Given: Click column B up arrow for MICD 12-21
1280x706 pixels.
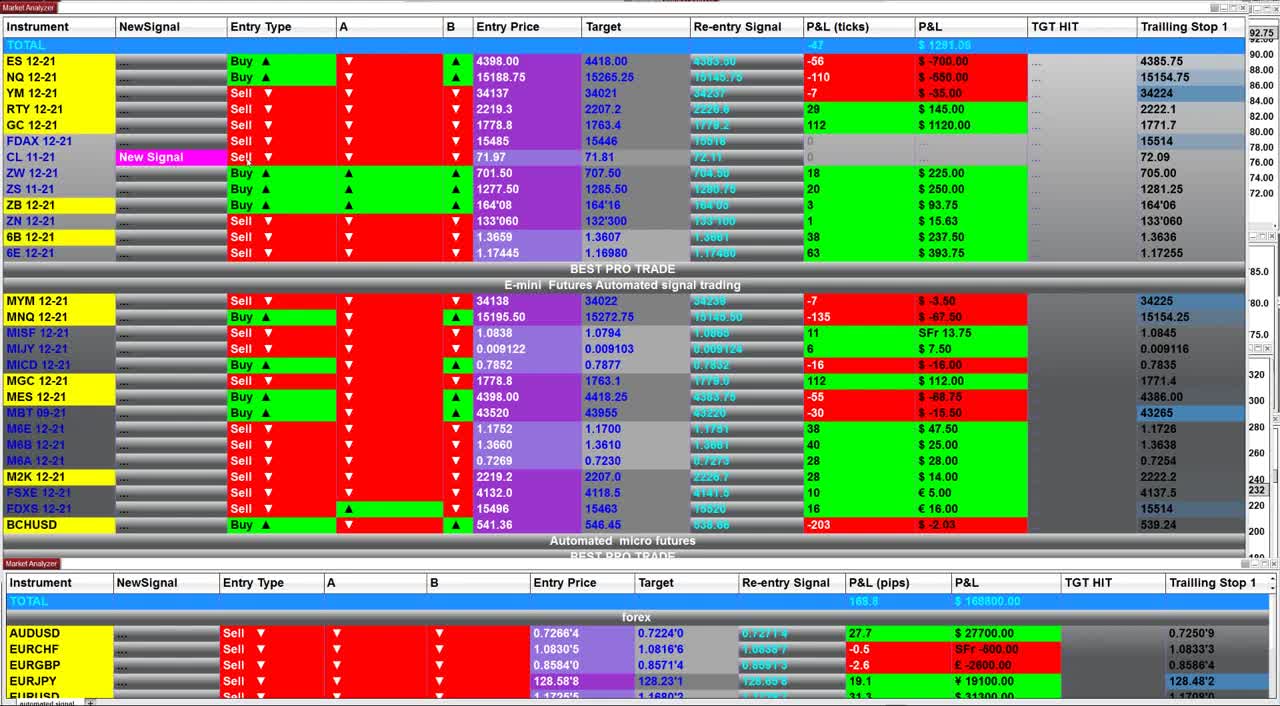Looking at the screenshot, I should (x=456, y=365).
